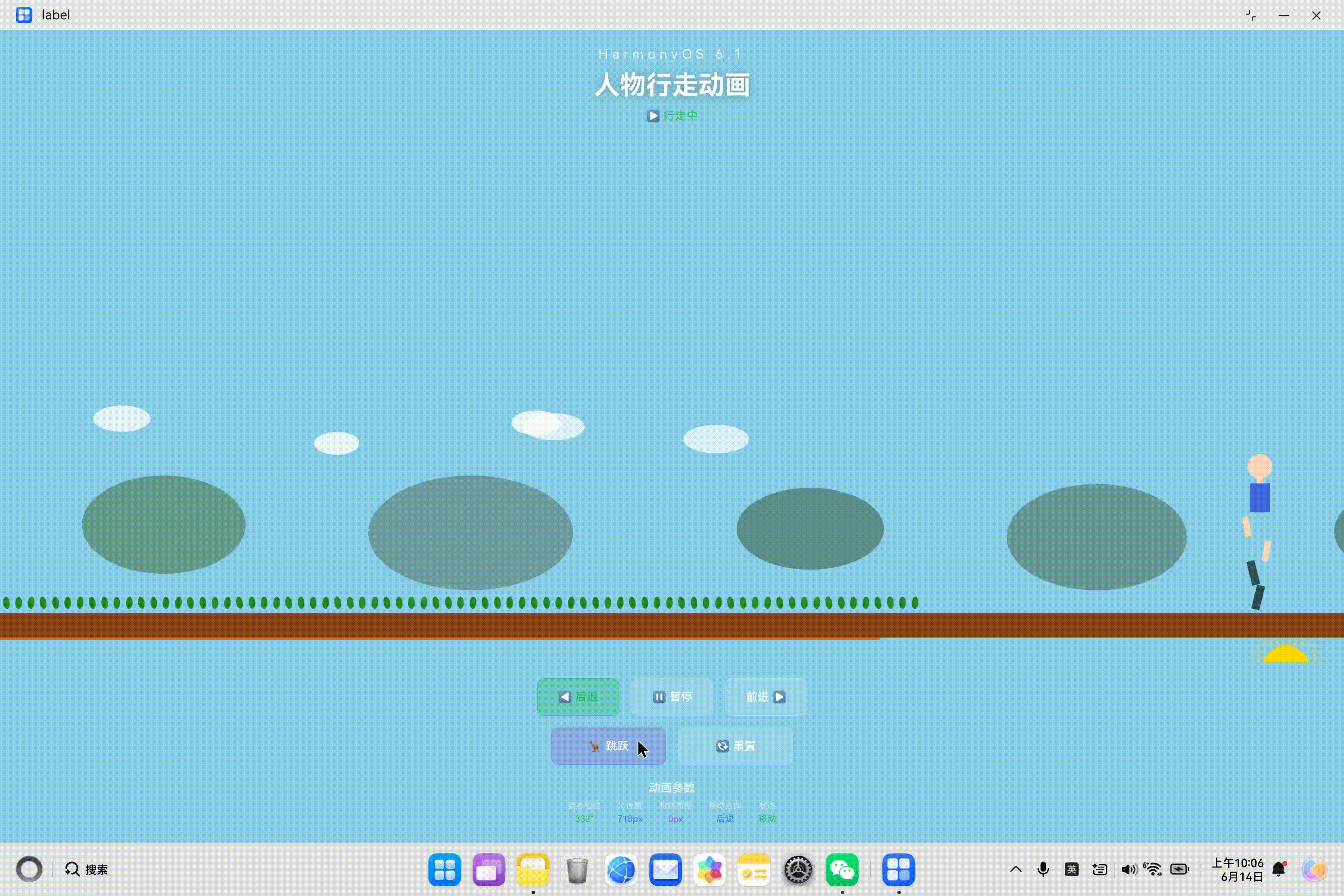Open the launcher circle icon in taskbar

(29, 870)
